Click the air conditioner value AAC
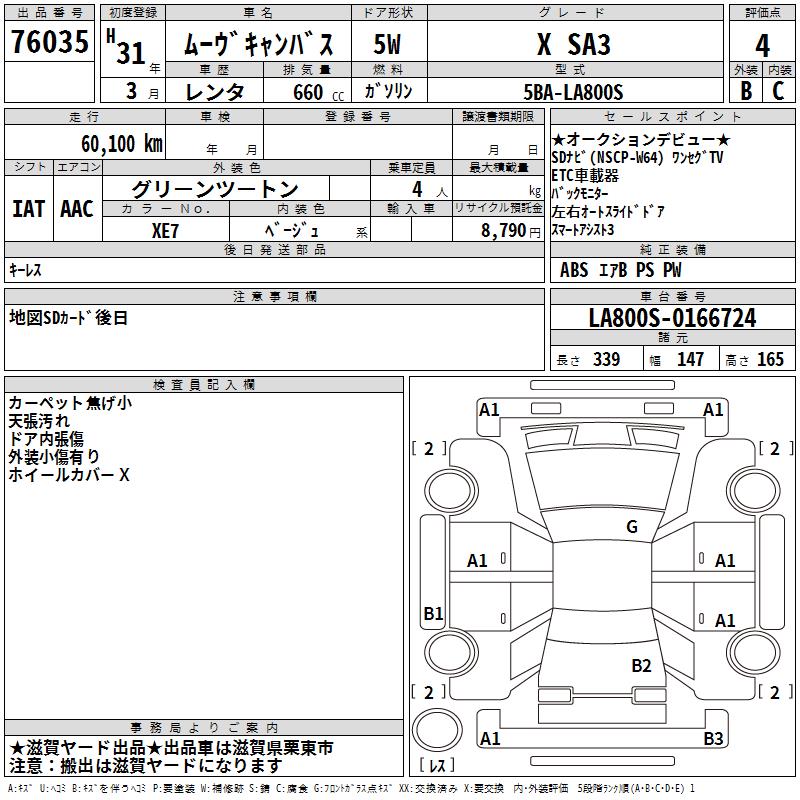This screenshot has width=800, height=800. tap(77, 209)
